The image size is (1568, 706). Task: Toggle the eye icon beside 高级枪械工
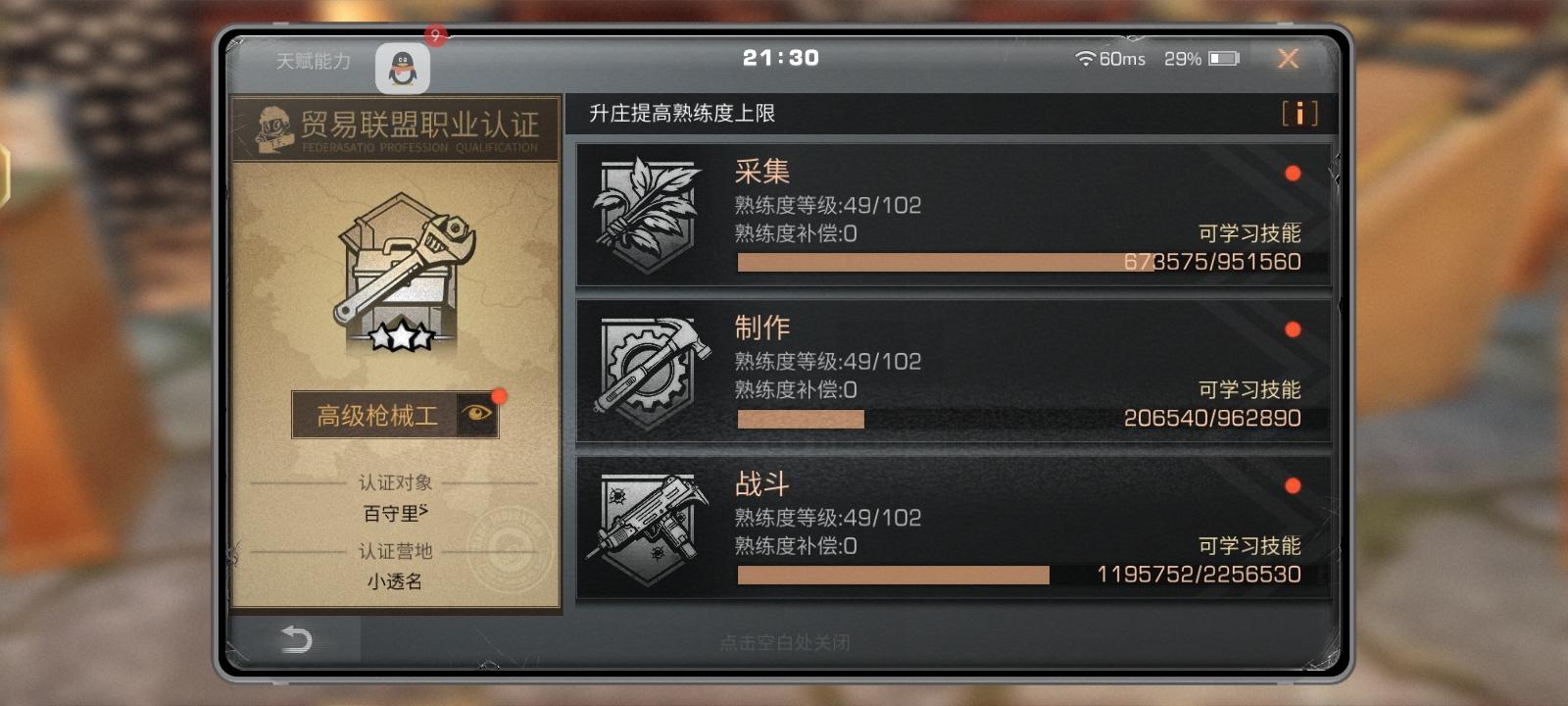click(x=477, y=414)
